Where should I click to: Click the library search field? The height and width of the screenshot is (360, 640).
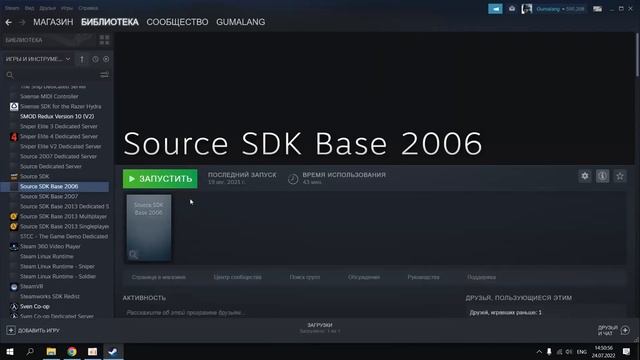click(x=57, y=75)
